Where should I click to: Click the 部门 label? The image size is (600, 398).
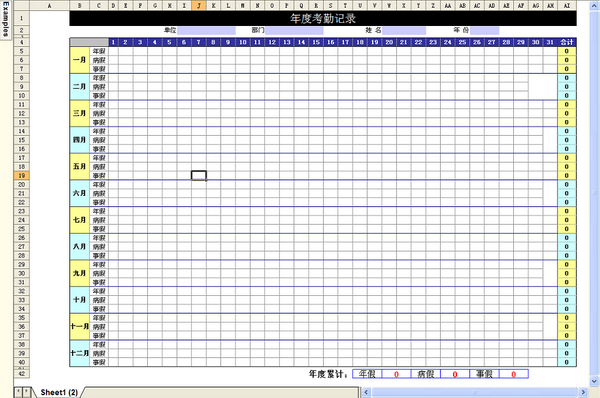coord(258,30)
